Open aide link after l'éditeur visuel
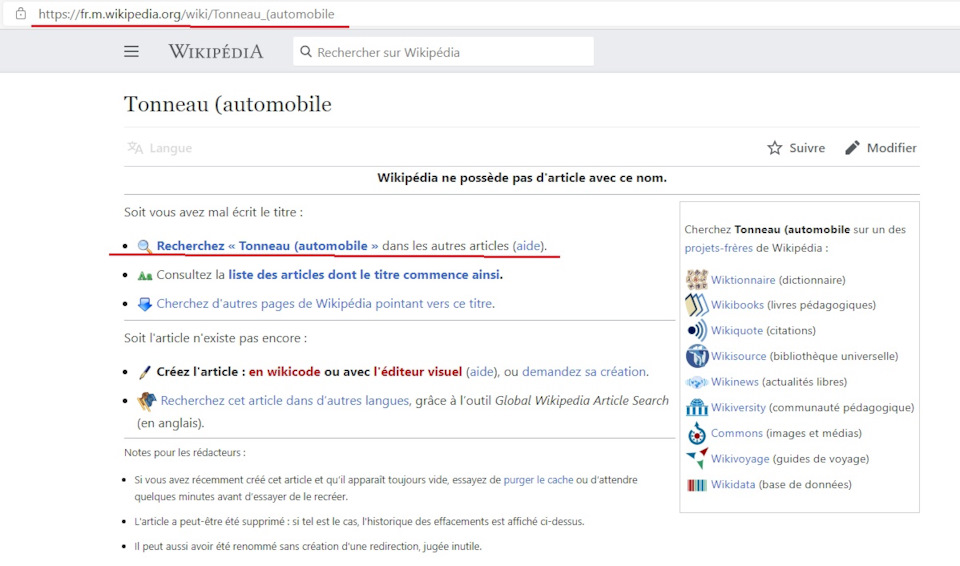The width and height of the screenshot is (960, 566). coord(481,371)
